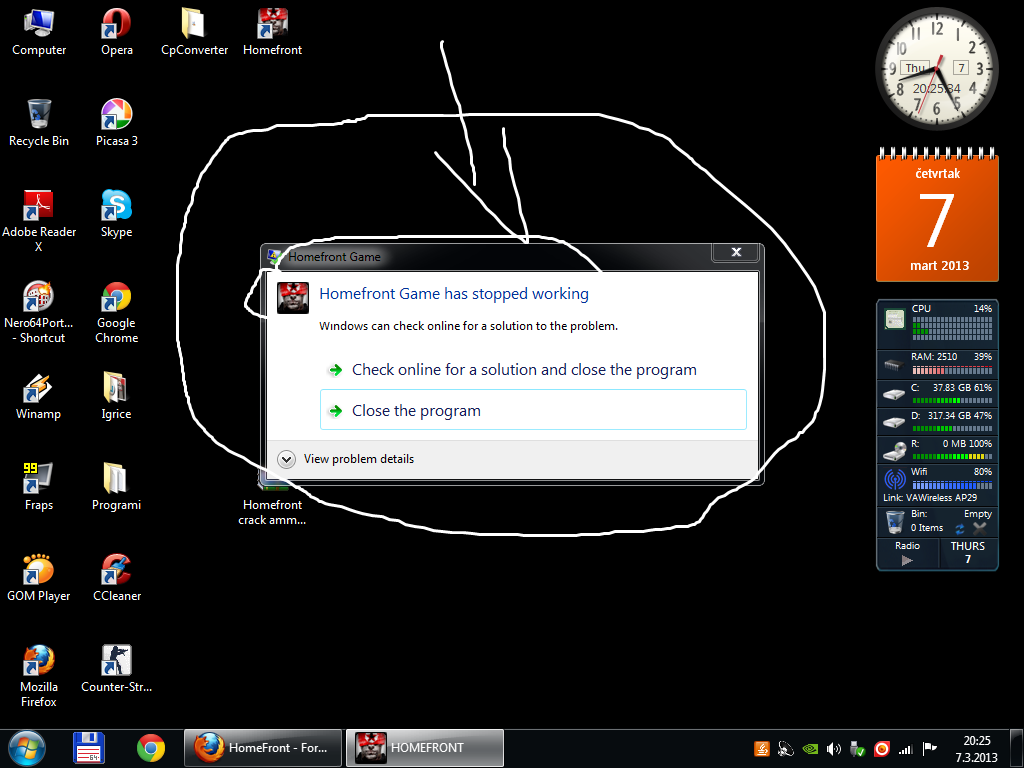
Task: Click the orange calendar gadget showing 7
Action: pos(937,216)
